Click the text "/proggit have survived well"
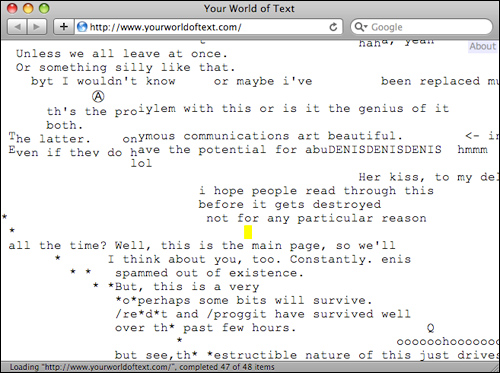 [x=308, y=314]
